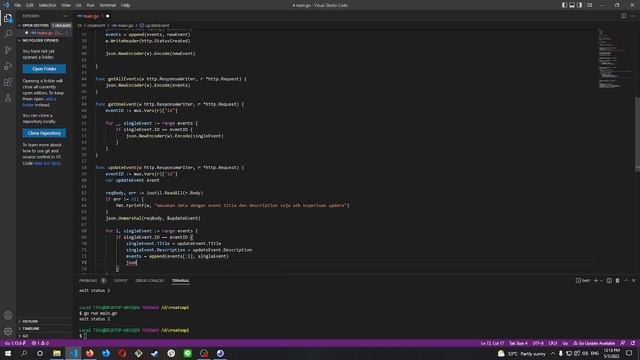Open the Accounts icon in activity bar

coord(8,315)
